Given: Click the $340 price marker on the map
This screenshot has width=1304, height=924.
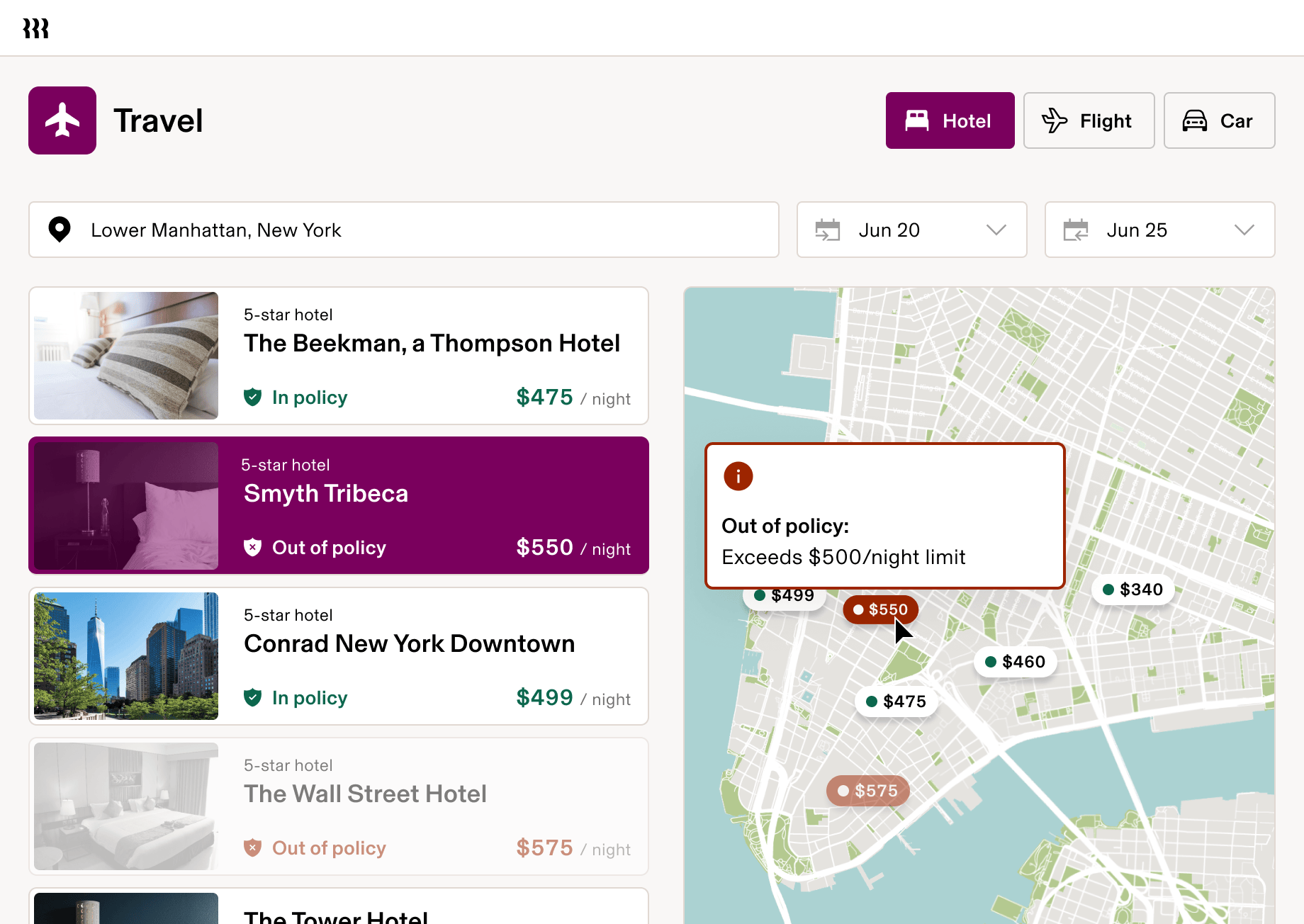Looking at the screenshot, I should 1132,589.
